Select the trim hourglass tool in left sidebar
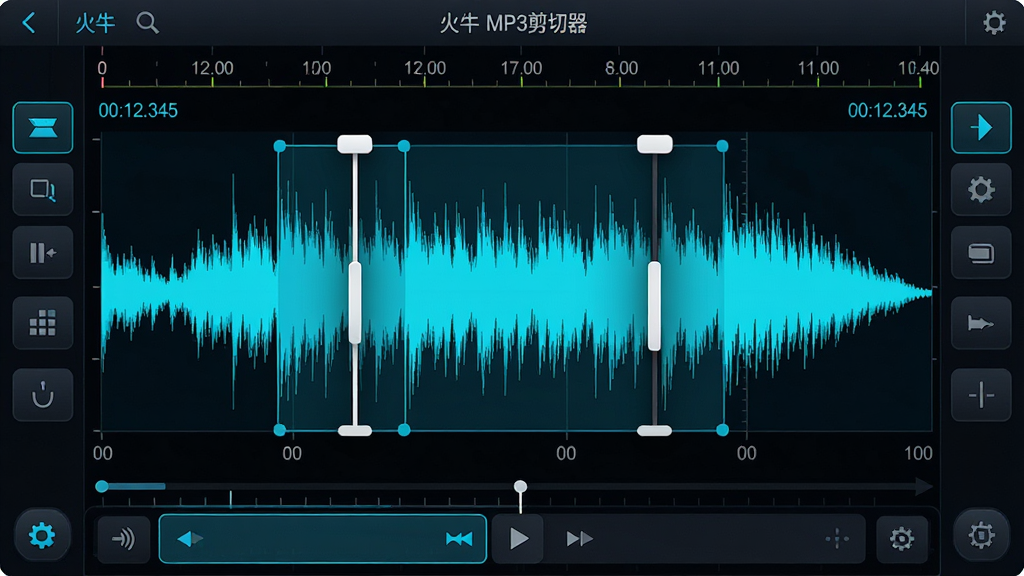The image size is (1024, 576). [x=42, y=127]
